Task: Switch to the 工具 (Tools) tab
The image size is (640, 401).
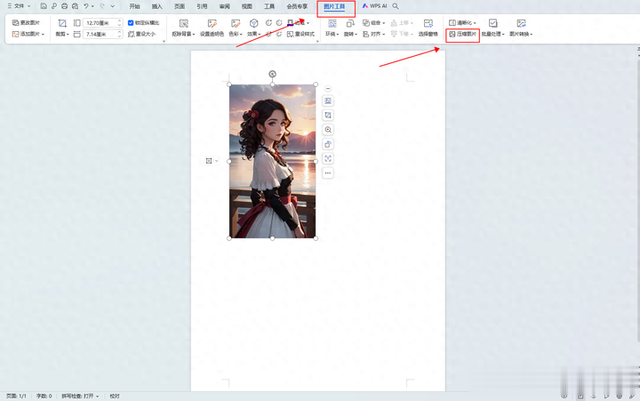Action: point(269,7)
